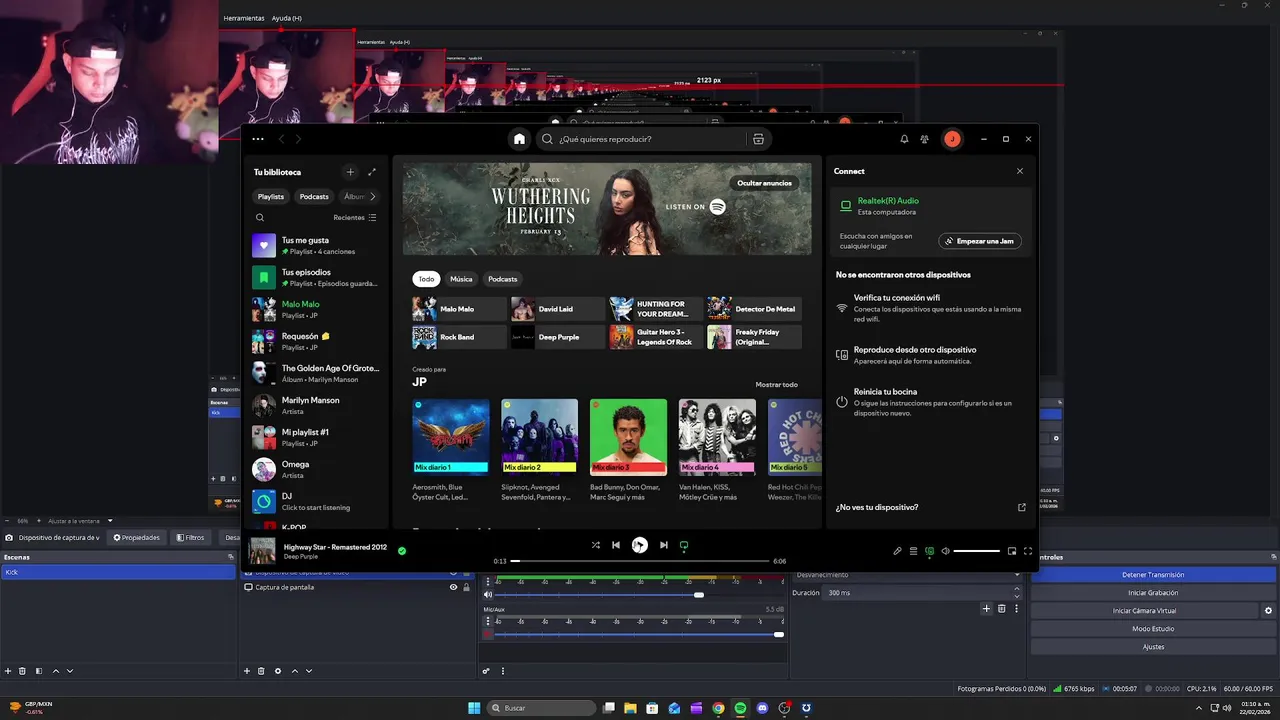Open advanced audio properties gears icon
The image size is (1280, 720).
pos(486,671)
